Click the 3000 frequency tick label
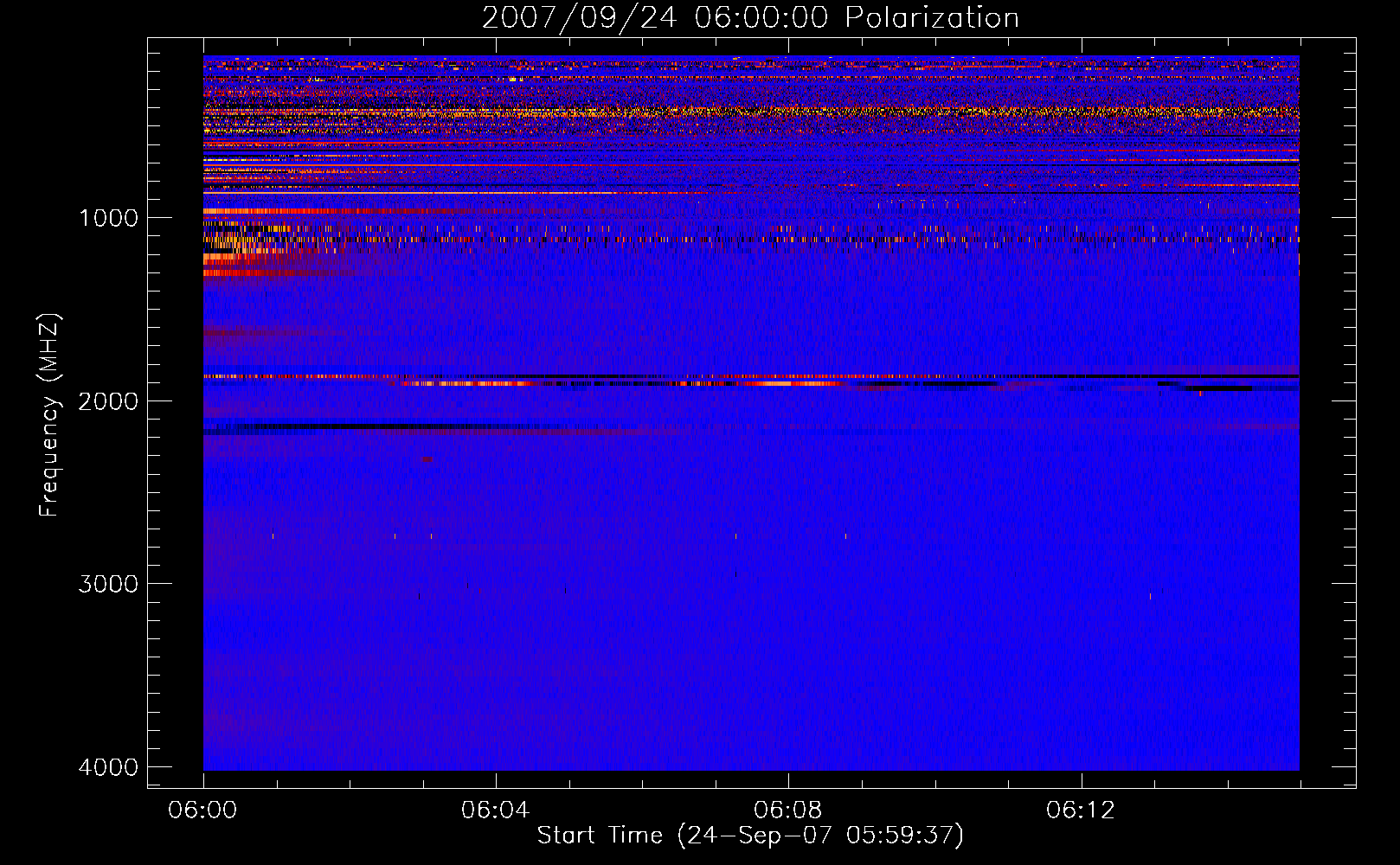This screenshot has width=1400, height=865. point(108,584)
